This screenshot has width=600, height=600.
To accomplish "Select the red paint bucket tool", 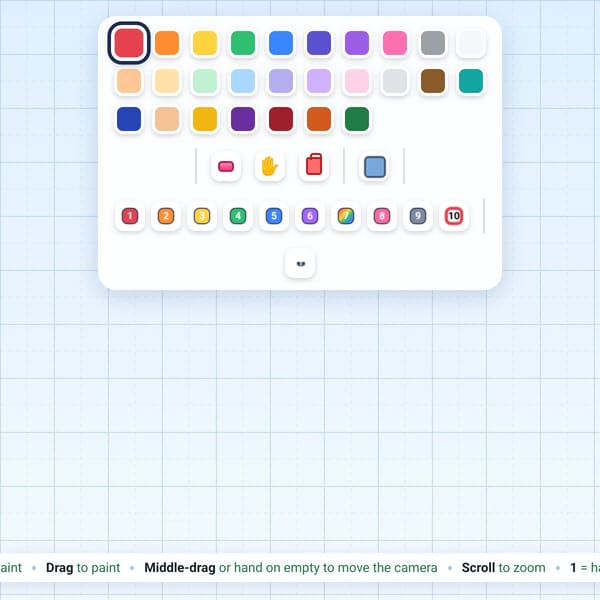I will pos(314,166).
